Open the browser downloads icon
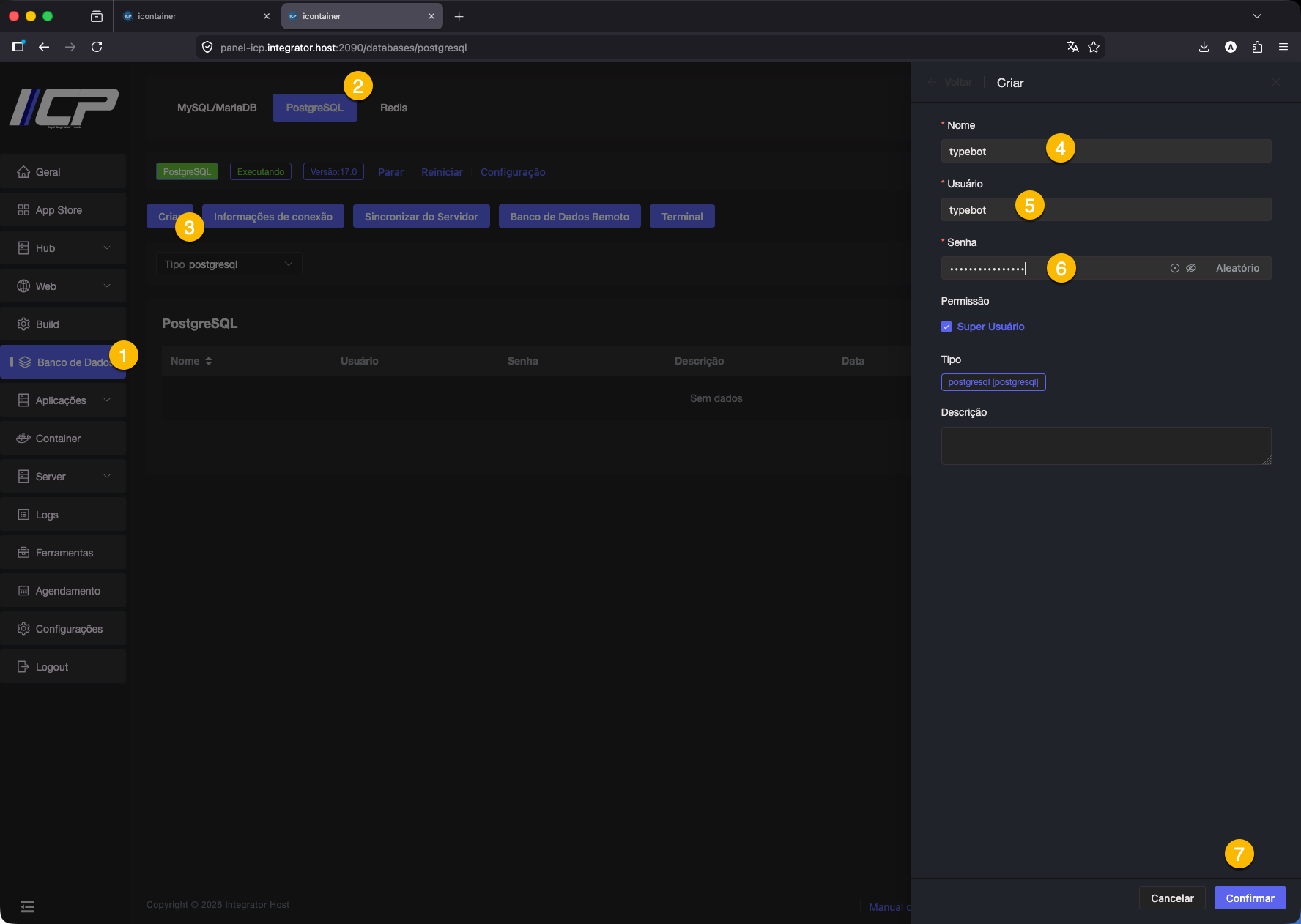 pos(1204,47)
